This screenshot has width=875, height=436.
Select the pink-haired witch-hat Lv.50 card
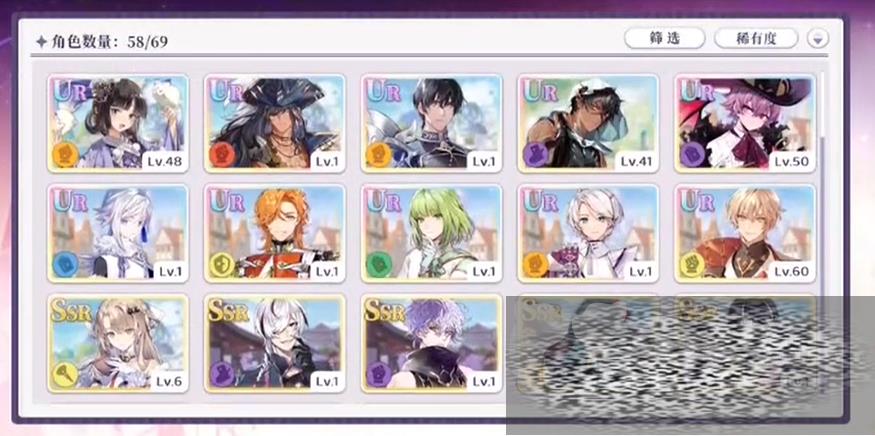click(x=745, y=123)
